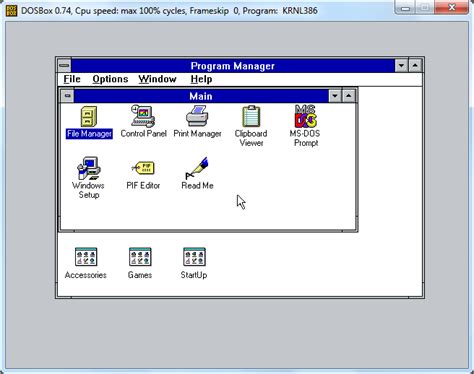Viewport: 474px width, 374px height.
Task: Select the MS-DOS Prompt icon
Action: point(306,116)
